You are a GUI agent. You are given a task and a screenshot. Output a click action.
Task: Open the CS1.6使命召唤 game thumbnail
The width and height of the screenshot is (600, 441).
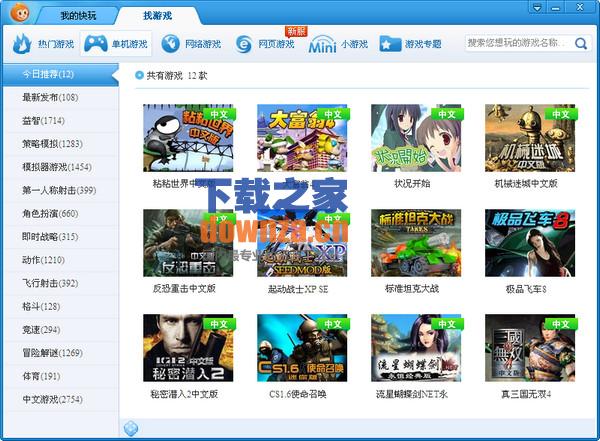pyautogui.click(x=302, y=348)
